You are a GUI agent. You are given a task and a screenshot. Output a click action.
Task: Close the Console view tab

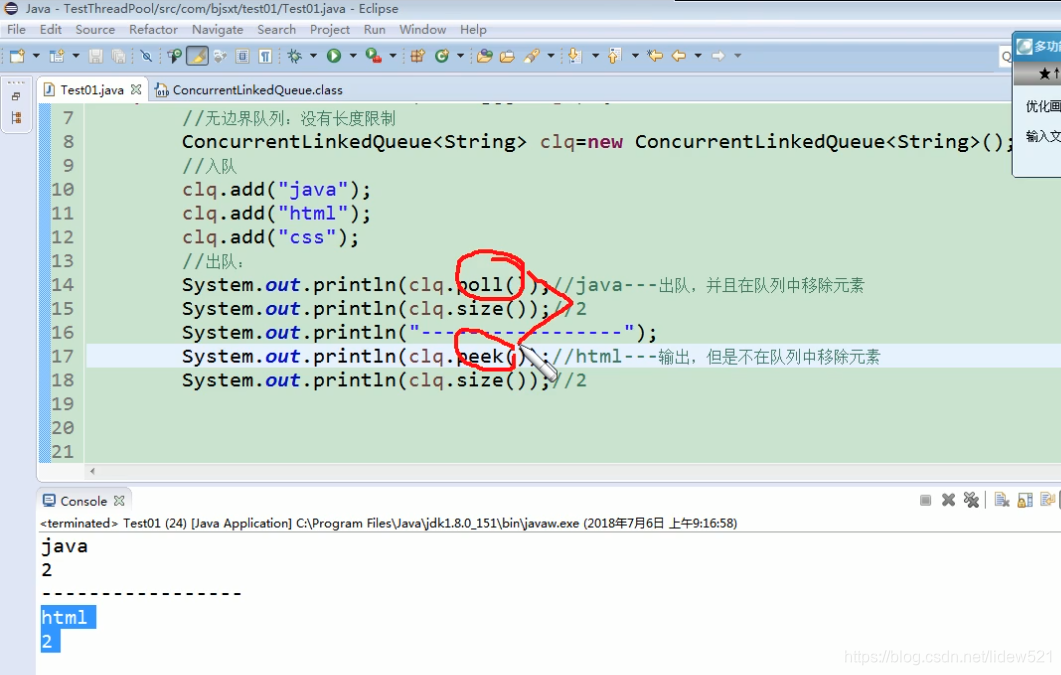point(120,501)
